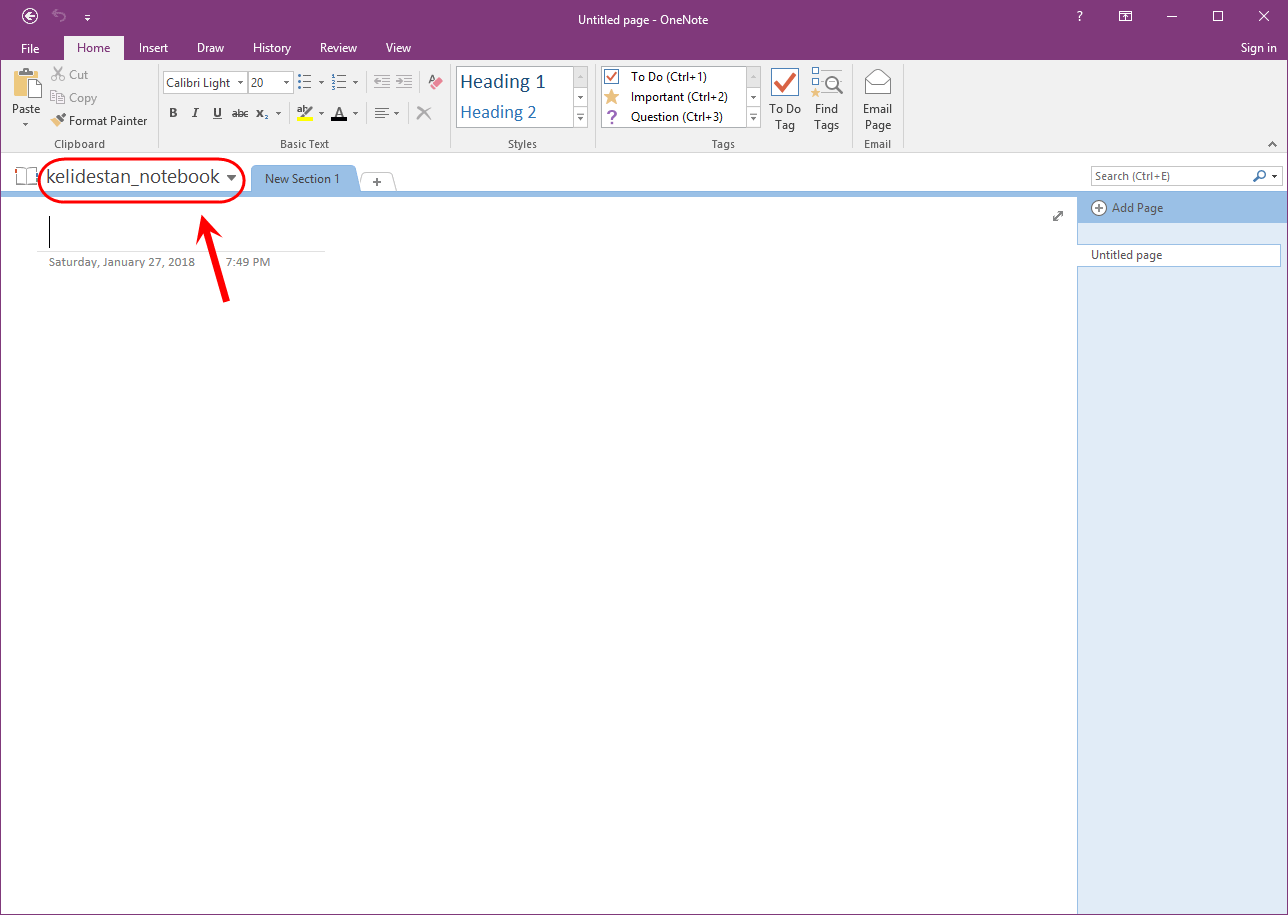Open highlight color picker arrow
Screen dimensions: 1288x915
click(x=321, y=113)
